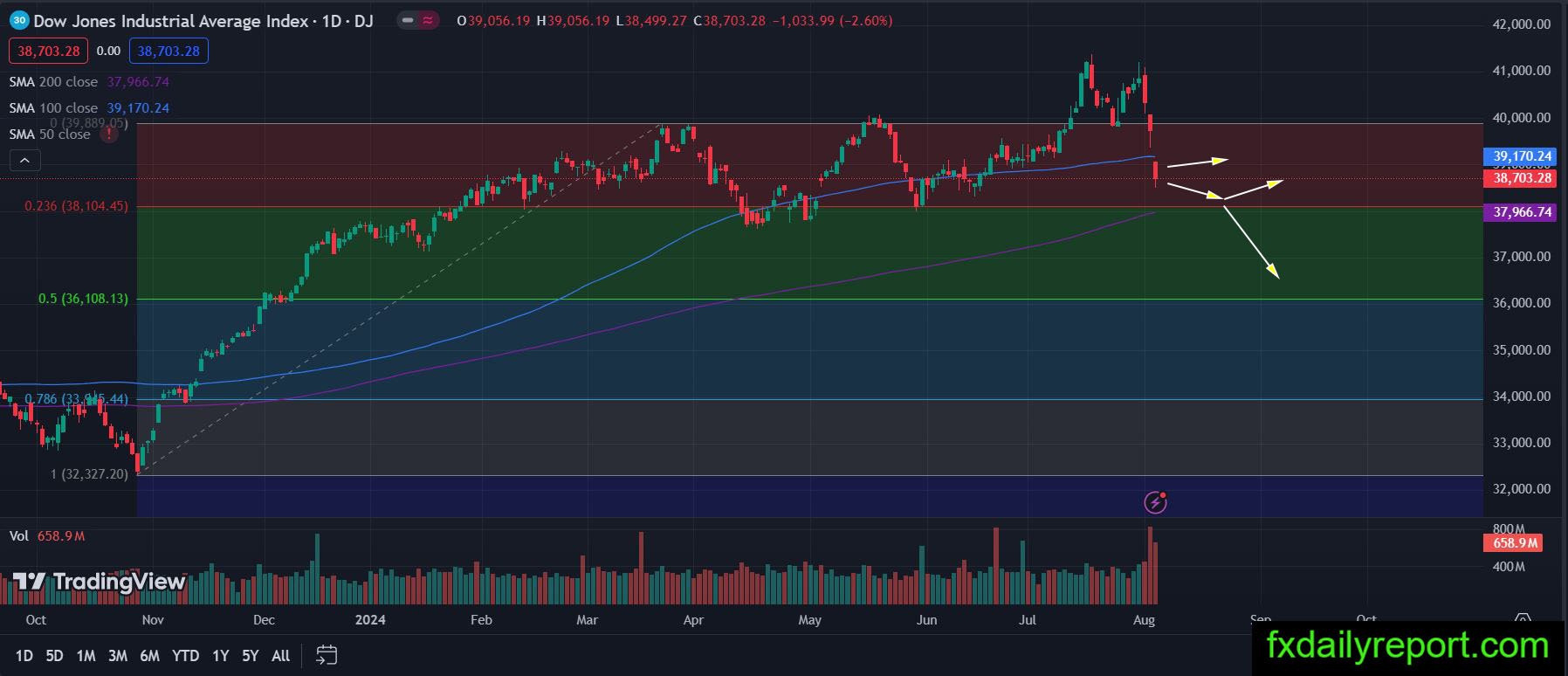The width and height of the screenshot is (1568, 676).
Task: Click 32,000.00 on the price axis
Action: coord(1522,489)
